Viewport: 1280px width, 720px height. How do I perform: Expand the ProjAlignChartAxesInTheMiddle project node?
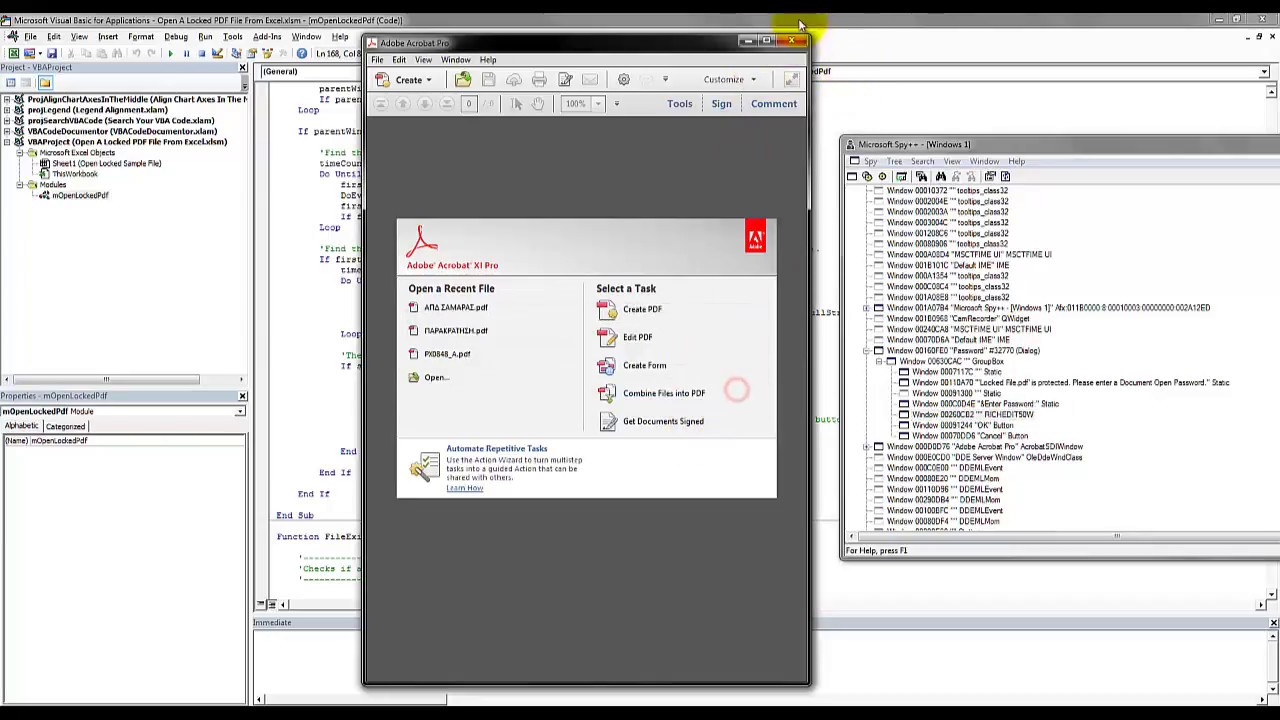(x=7, y=99)
